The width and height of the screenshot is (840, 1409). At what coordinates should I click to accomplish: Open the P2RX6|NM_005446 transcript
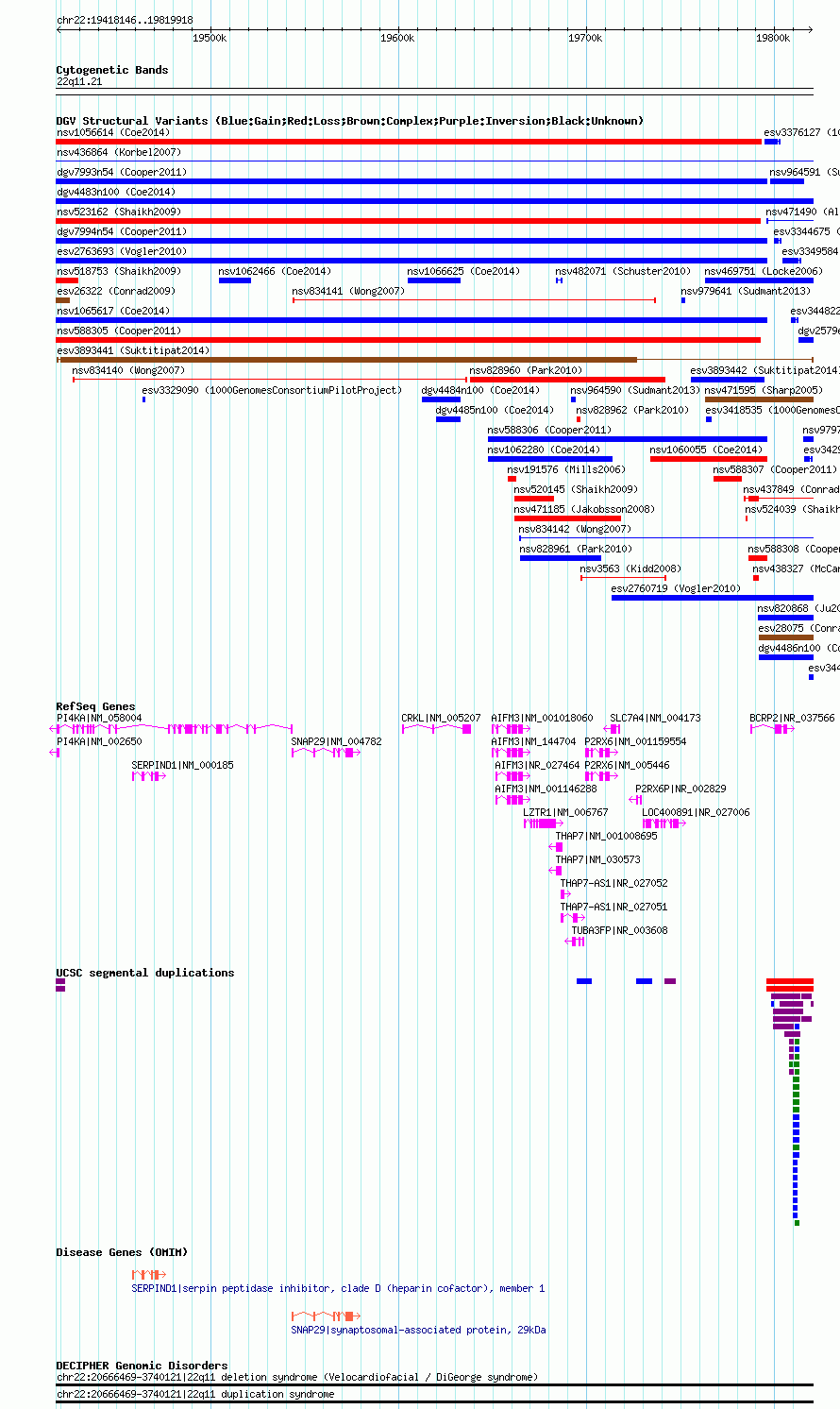point(602,776)
